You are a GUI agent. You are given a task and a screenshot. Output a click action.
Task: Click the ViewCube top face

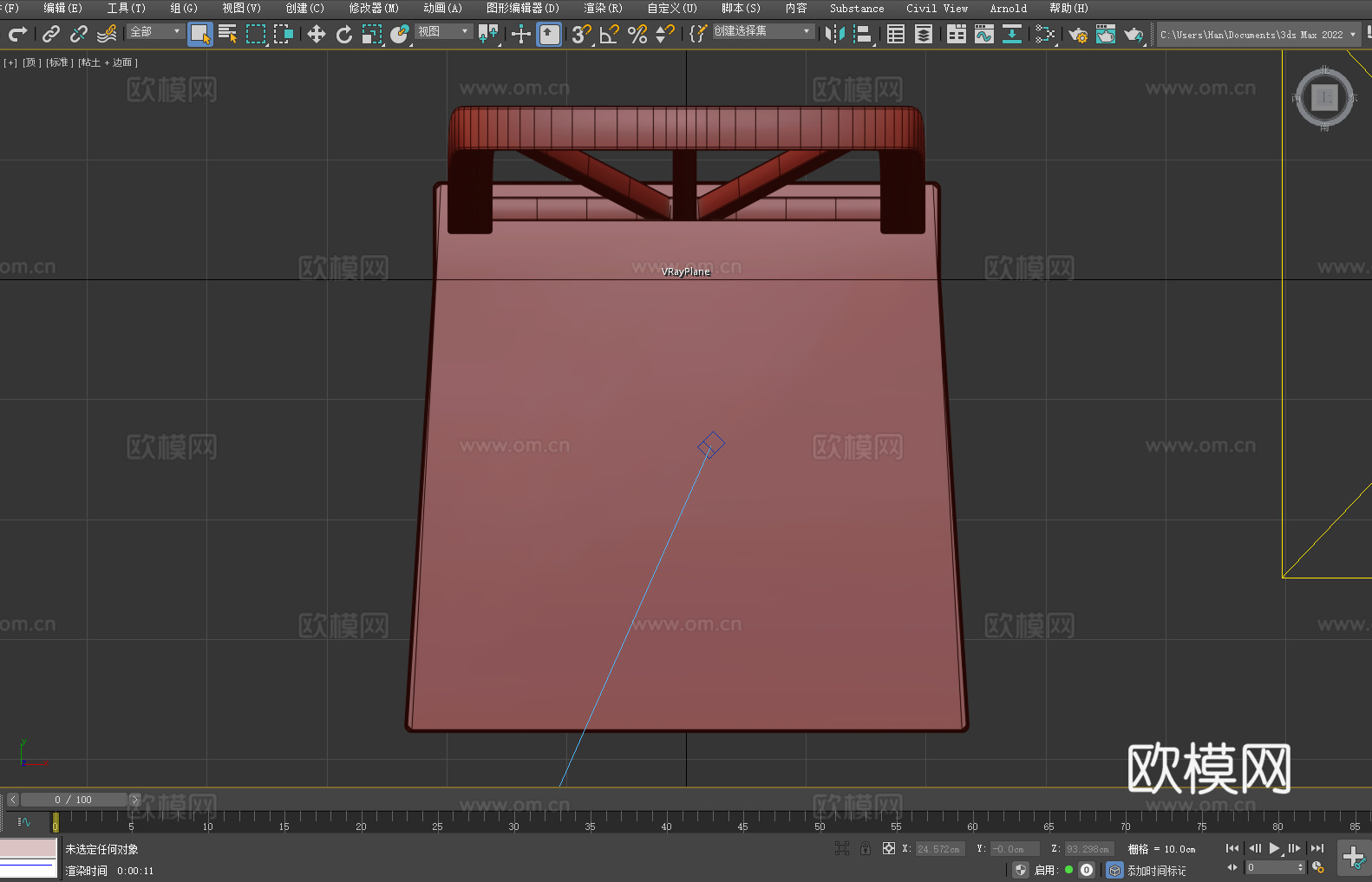pyautogui.click(x=1324, y=97)
